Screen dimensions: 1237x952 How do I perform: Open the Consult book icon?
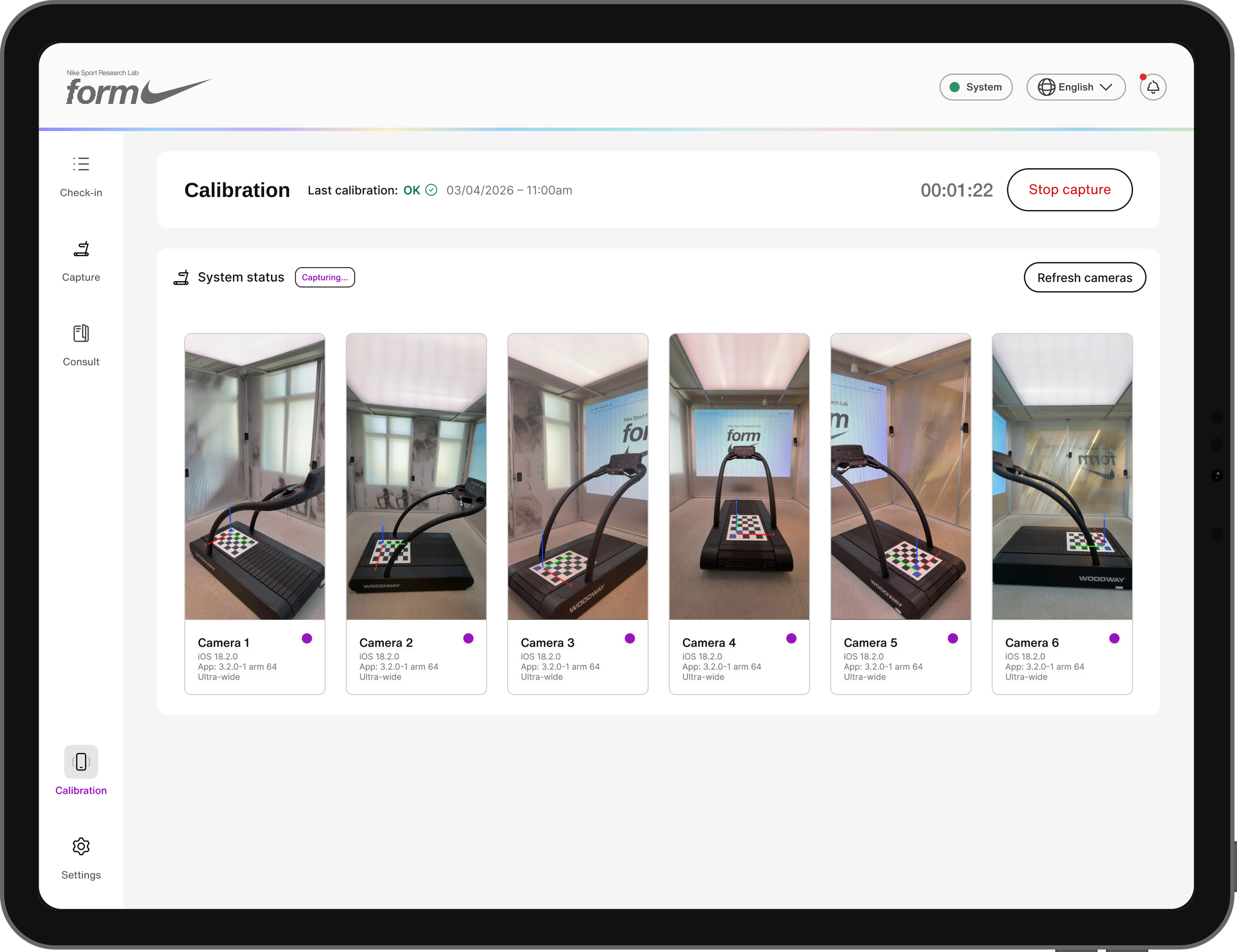coord(81,333)
